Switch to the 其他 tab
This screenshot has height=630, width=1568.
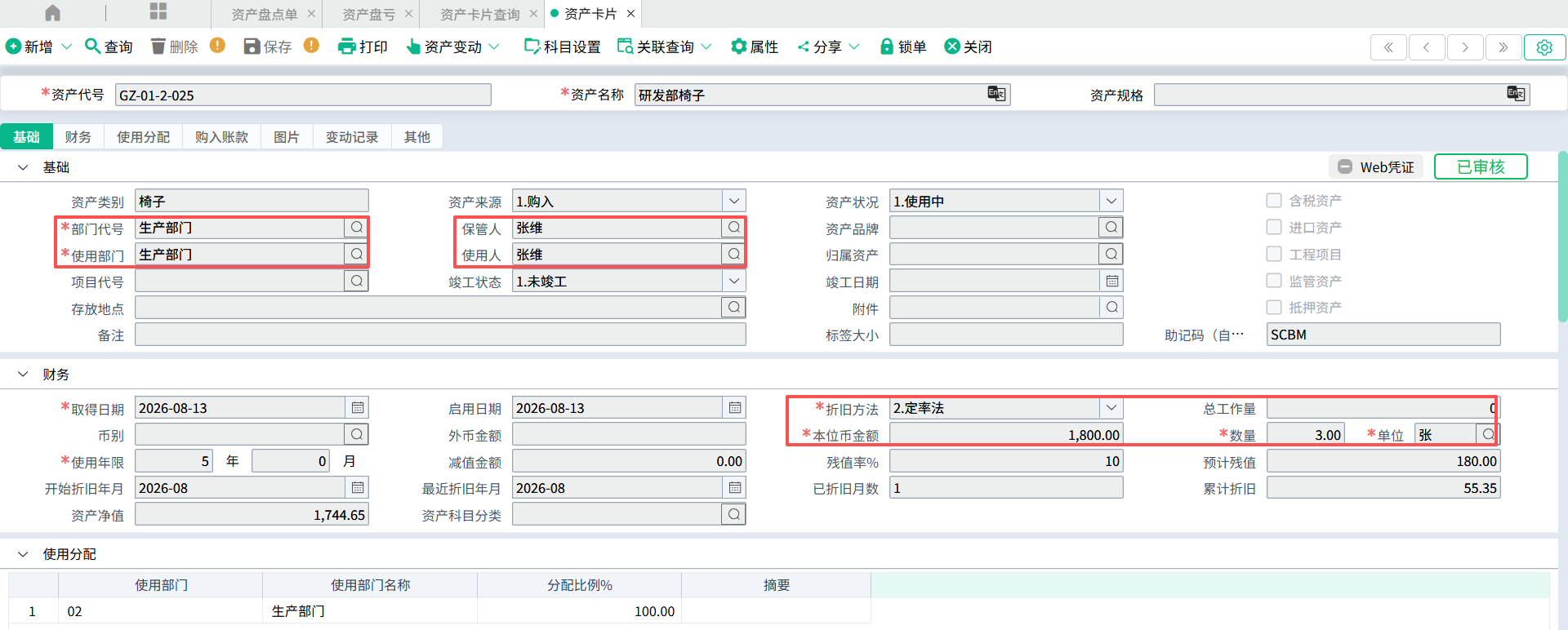[417, 136]
